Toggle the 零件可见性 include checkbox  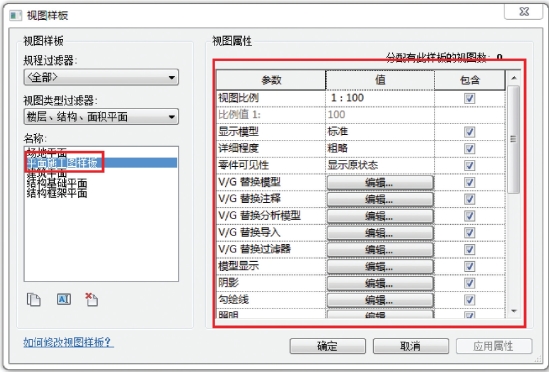tap(469, 165)
